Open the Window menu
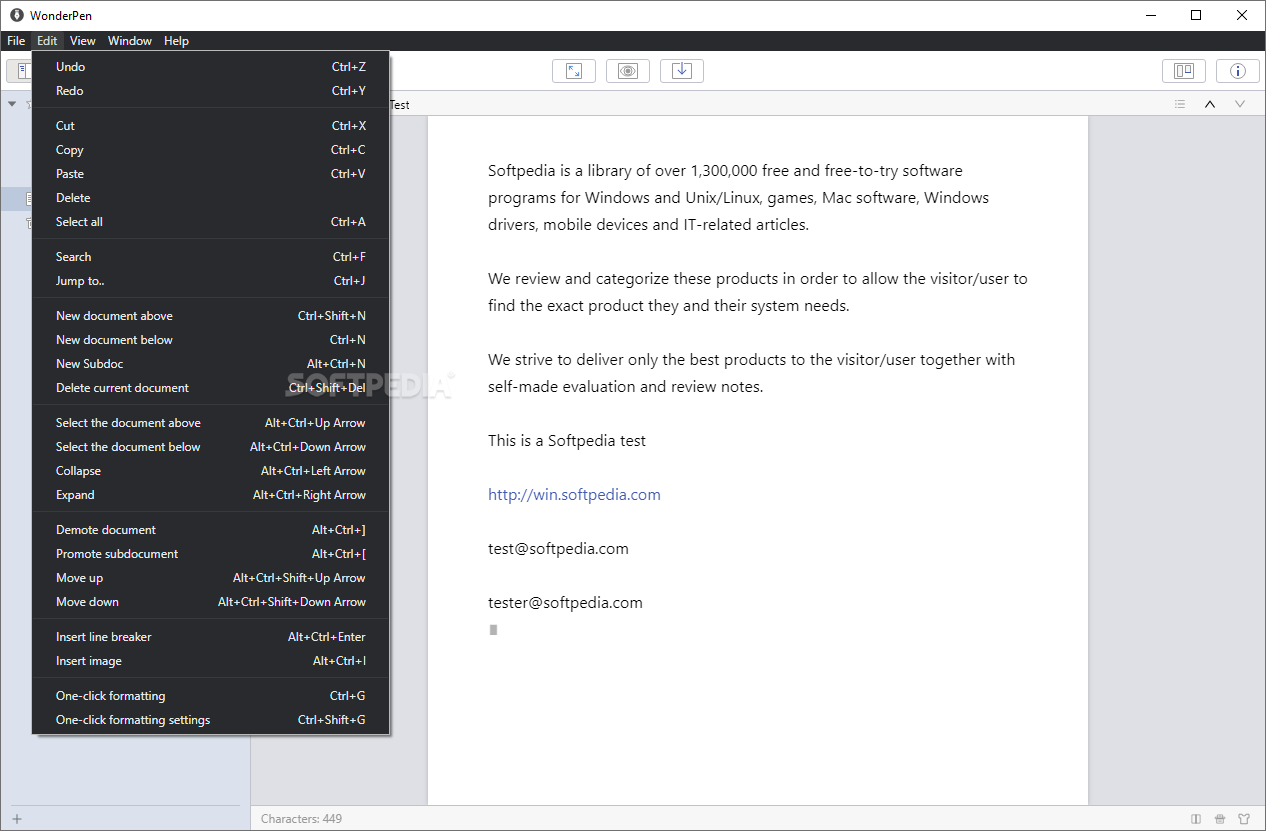The image size is (1266, 831). point(130,41)
